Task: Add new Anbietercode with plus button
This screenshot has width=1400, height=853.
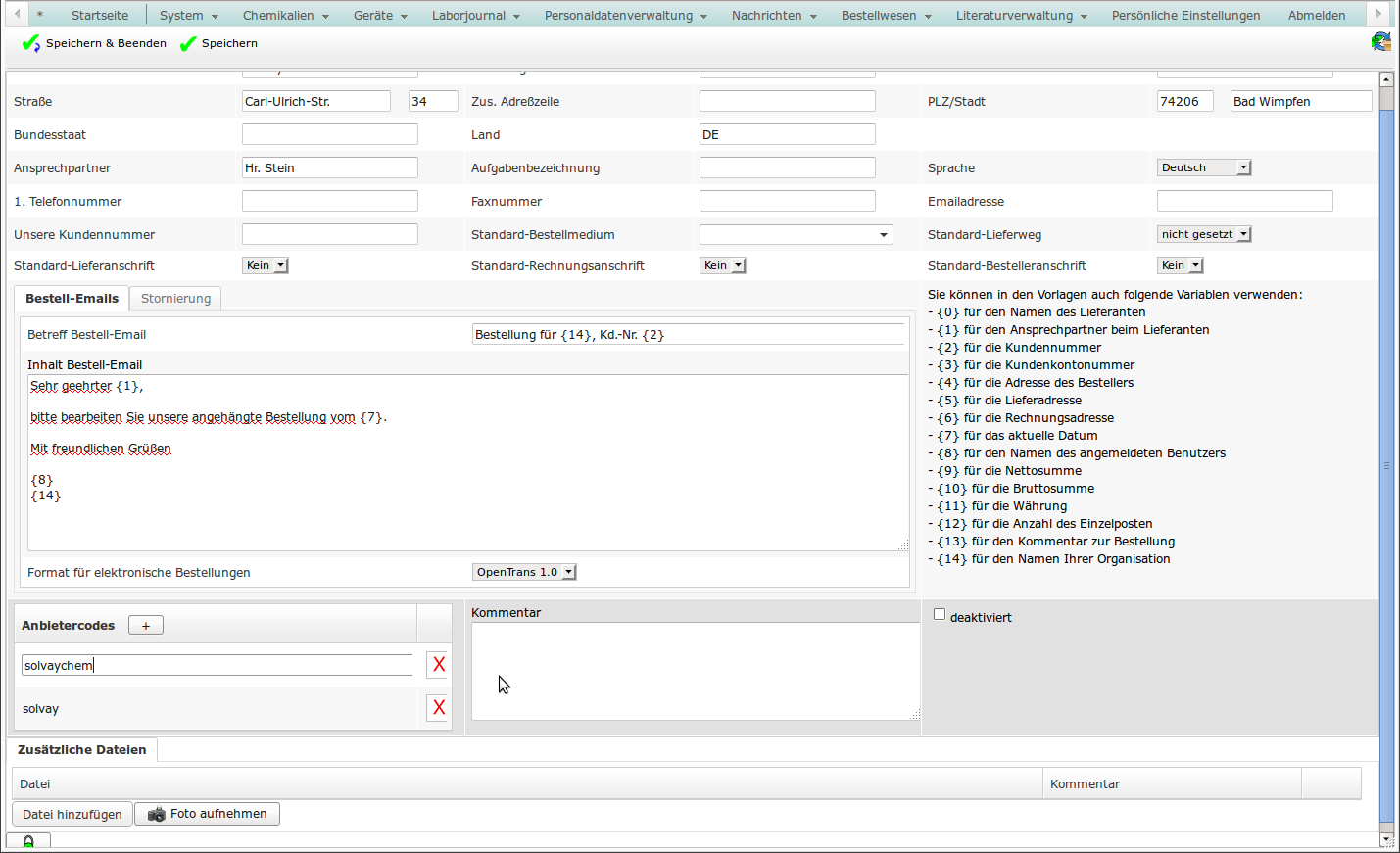Action: click(x=146, y=626)
